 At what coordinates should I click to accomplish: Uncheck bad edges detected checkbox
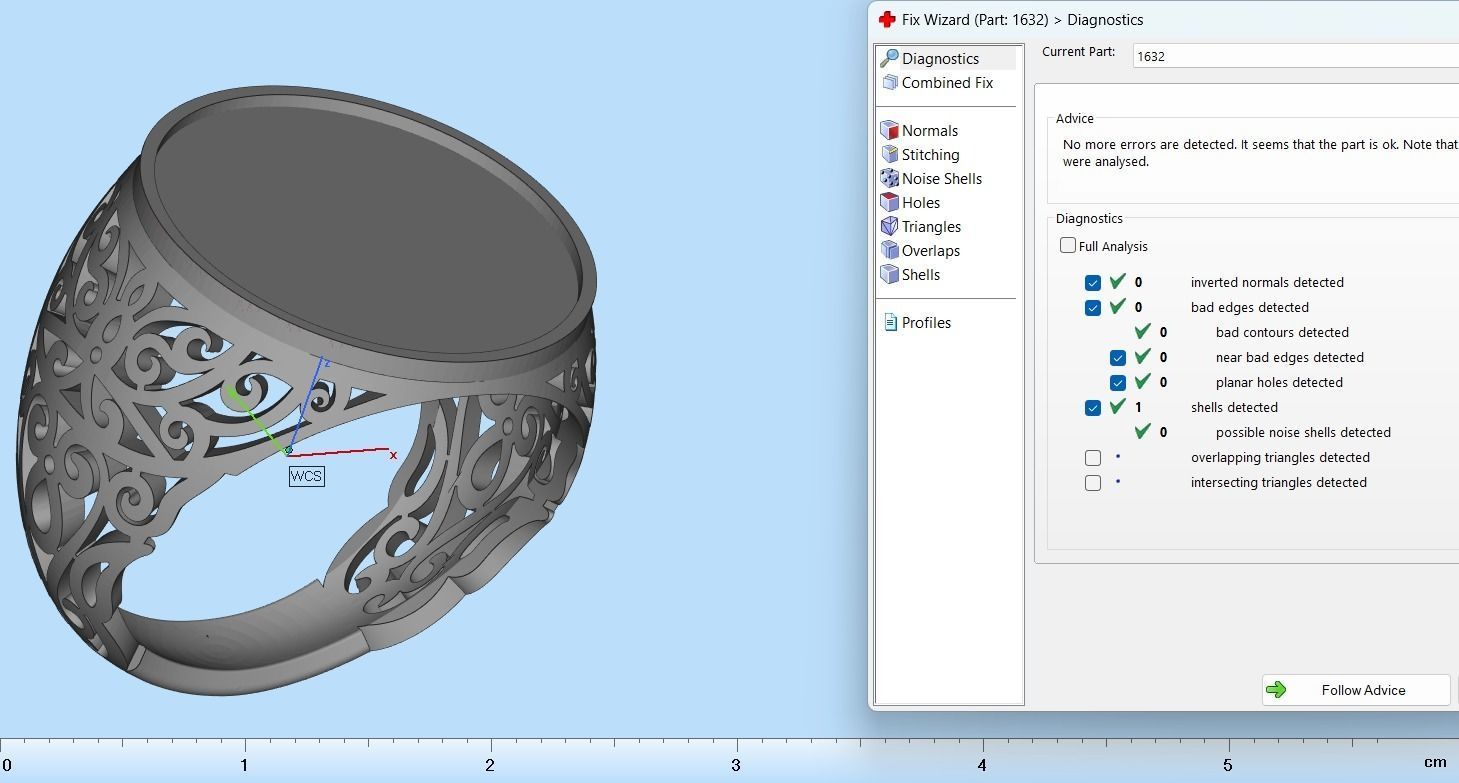click(x=1093, y=308)
